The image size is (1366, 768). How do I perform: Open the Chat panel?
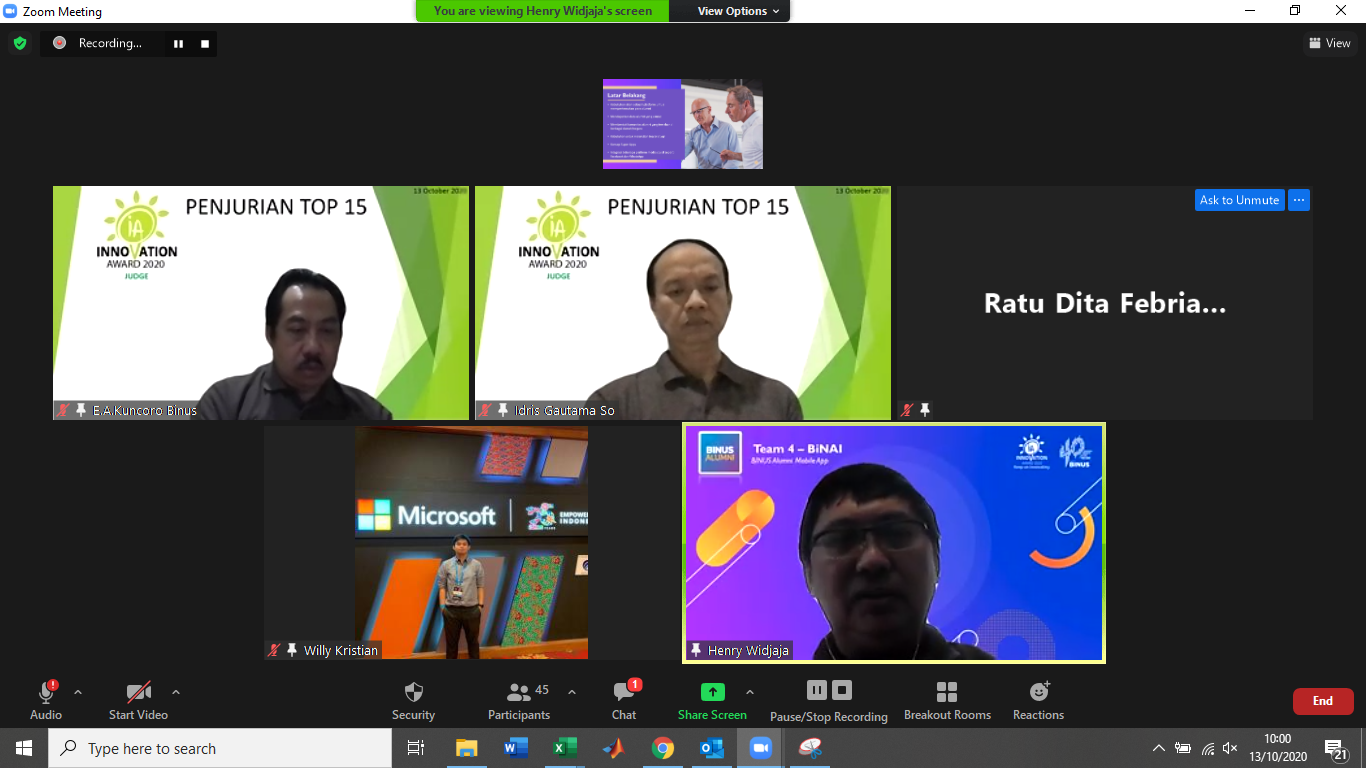pyautogui.click(x=624, y=700)
